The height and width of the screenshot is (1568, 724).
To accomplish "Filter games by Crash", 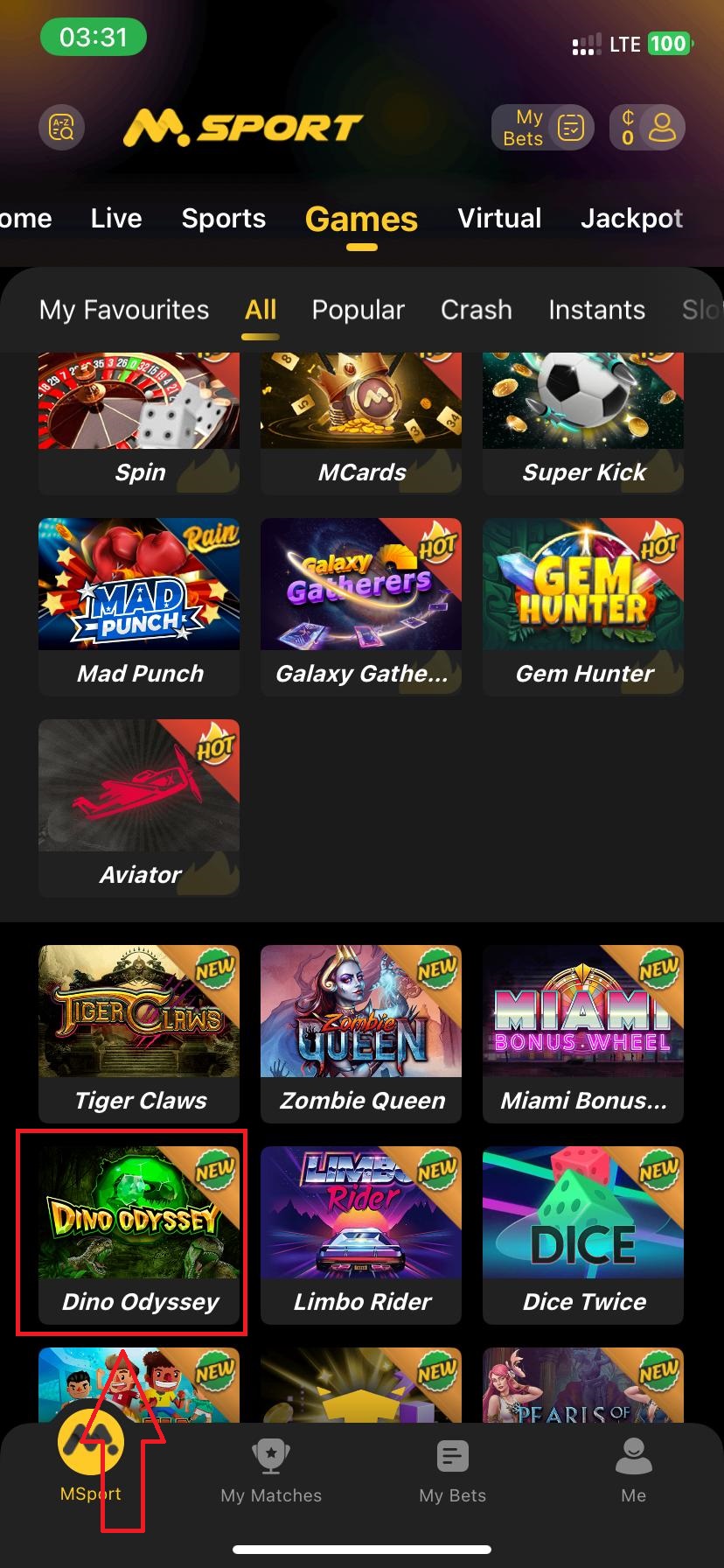I will pyautogui.click(x=477, y=310).
